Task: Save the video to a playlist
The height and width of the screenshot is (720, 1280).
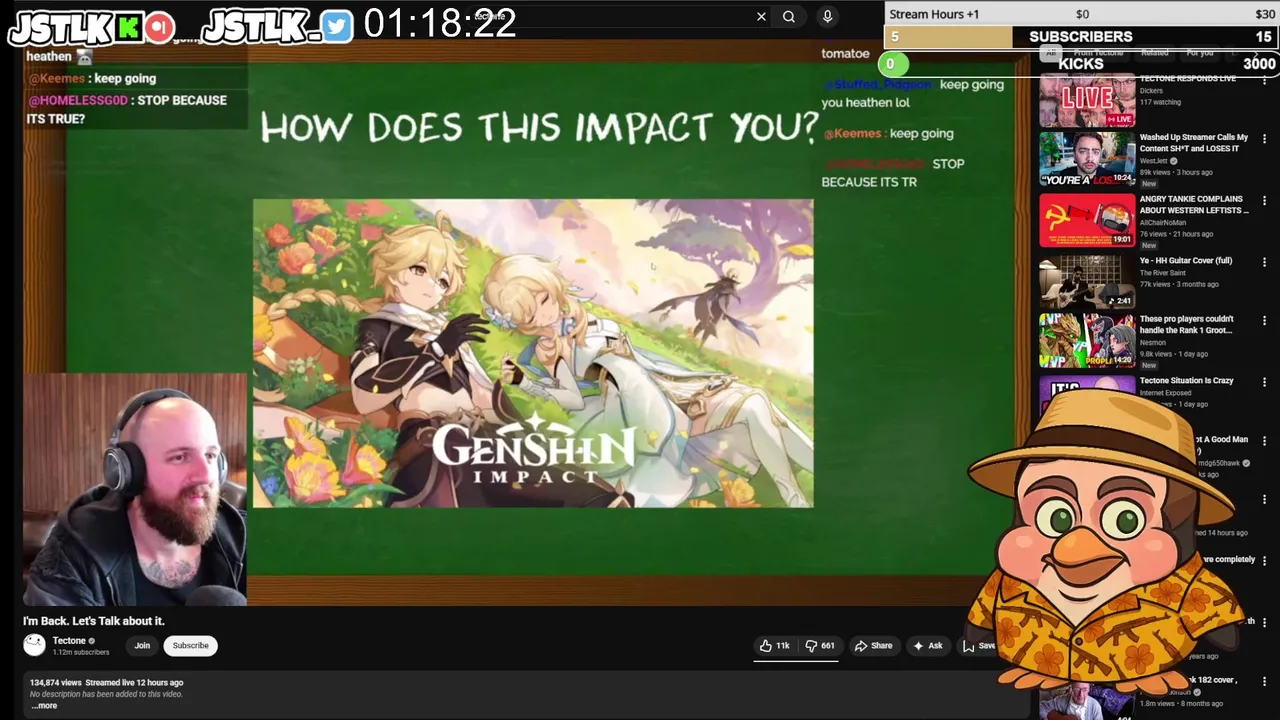Action: click(979, 646)
